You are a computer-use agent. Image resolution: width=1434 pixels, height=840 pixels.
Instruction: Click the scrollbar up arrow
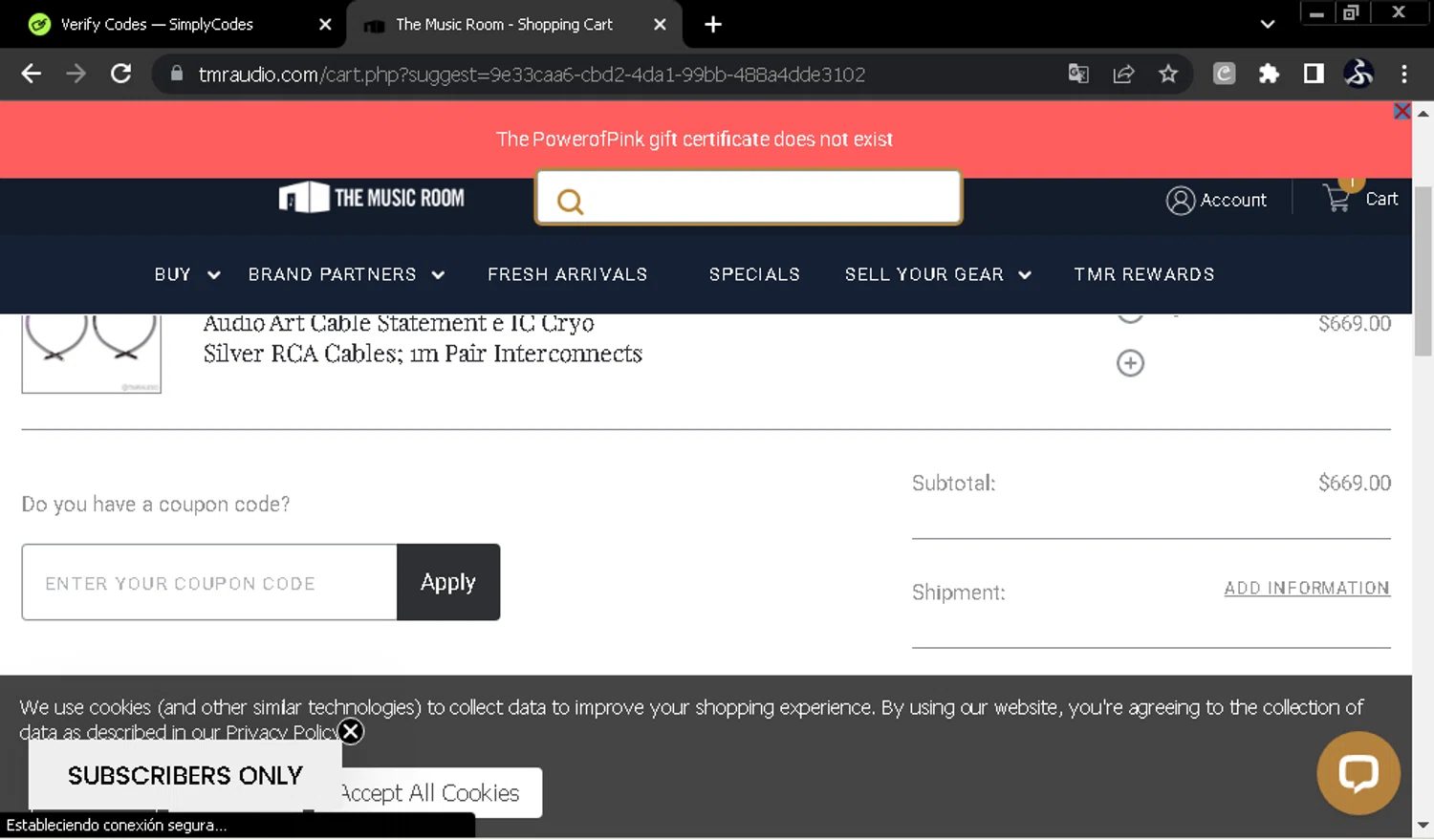(x=1423, y=113)
